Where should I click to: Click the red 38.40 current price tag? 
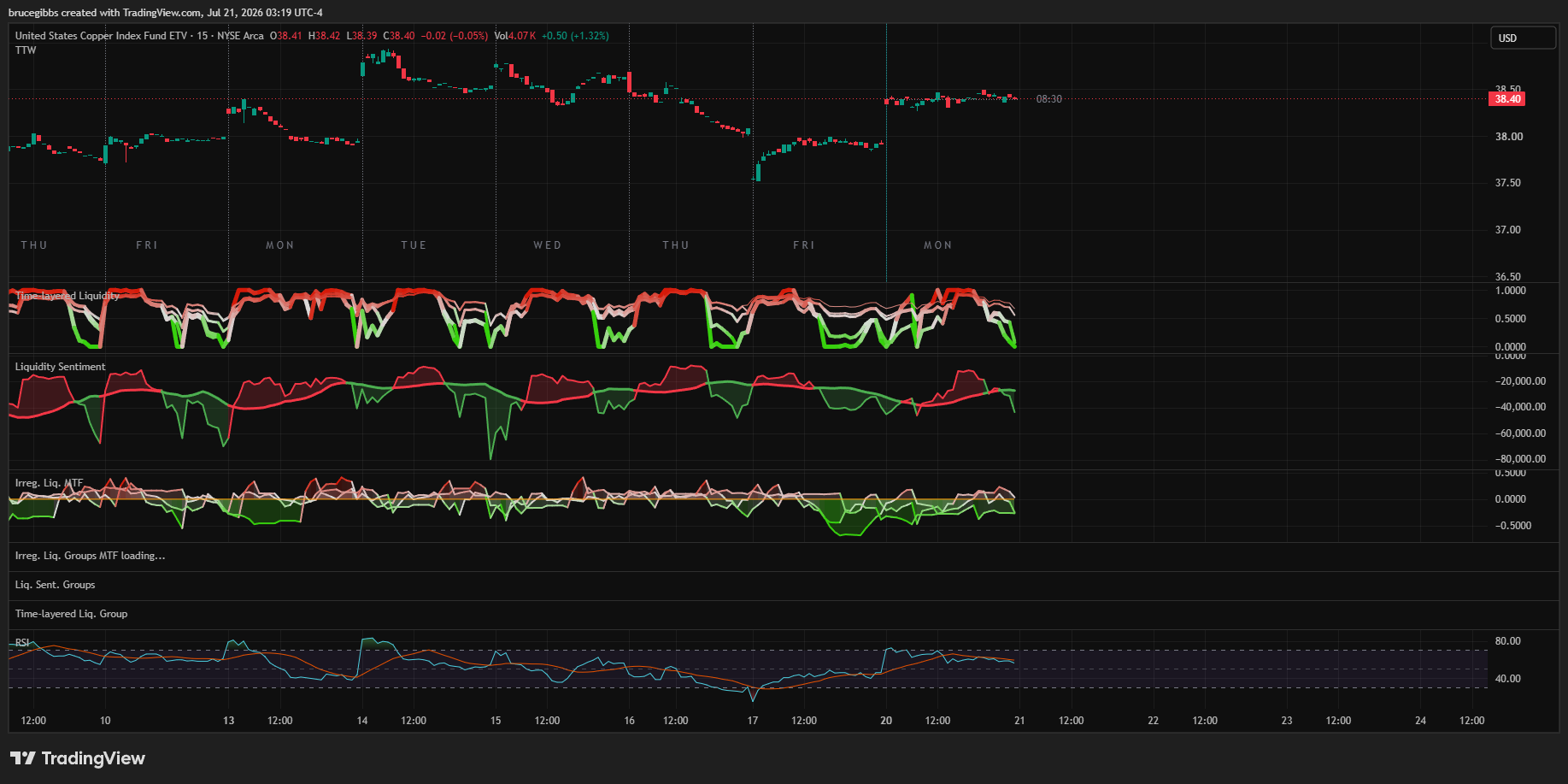[x=1508, y=99]
